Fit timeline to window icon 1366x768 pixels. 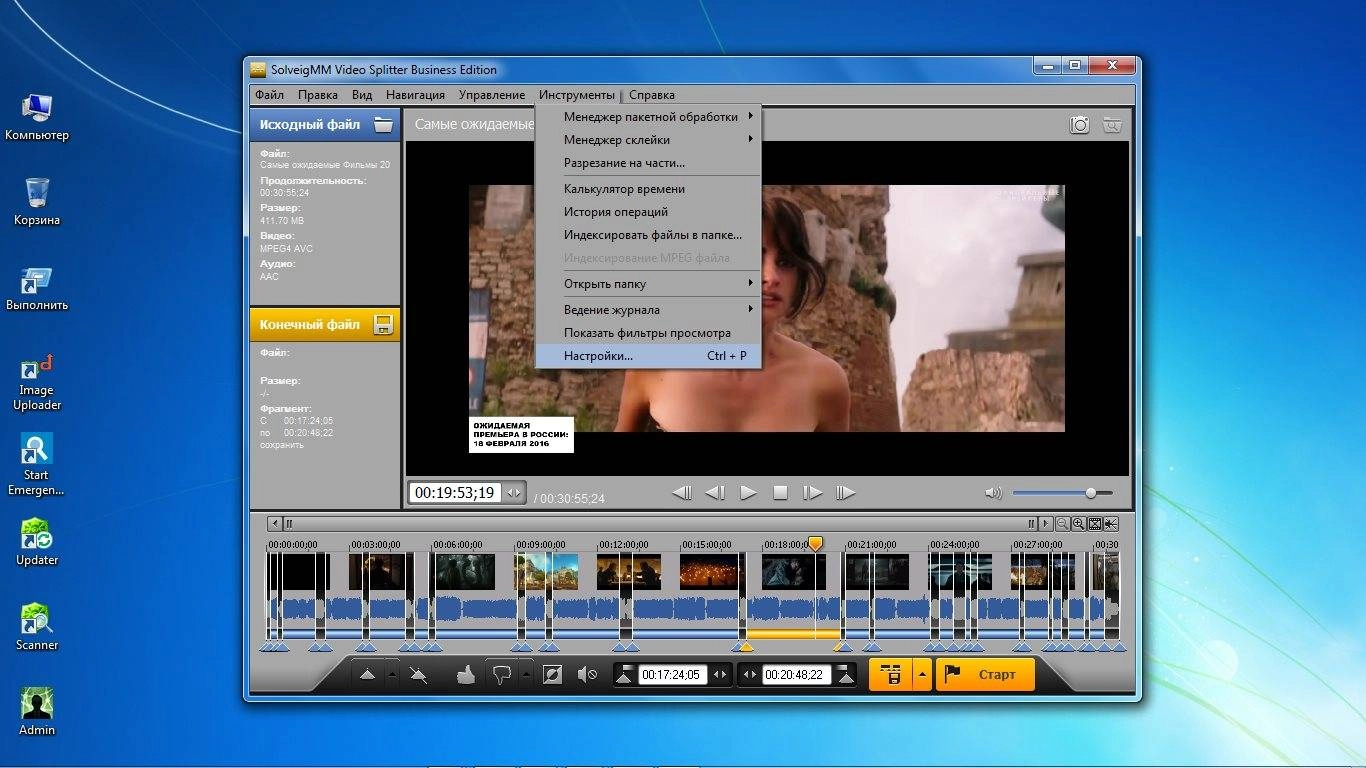click(x=1095, y=523)
